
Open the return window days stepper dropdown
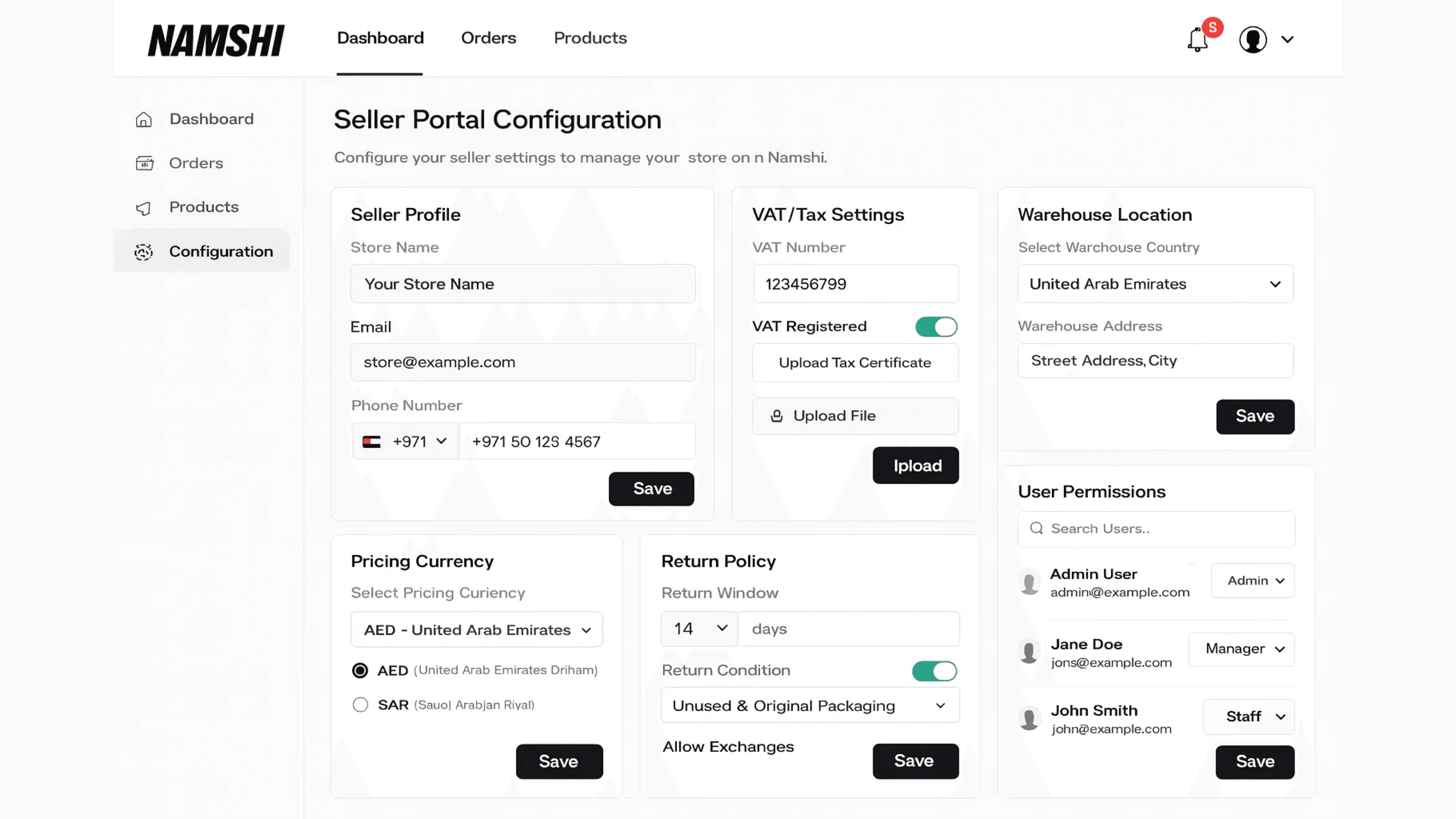pyautogui.click(x=699, y=629)
